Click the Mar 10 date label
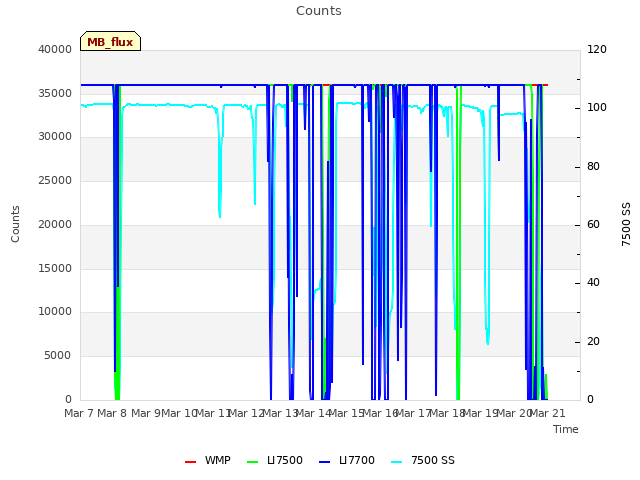Viewport: 640px width, 480px height. (180, 413)
